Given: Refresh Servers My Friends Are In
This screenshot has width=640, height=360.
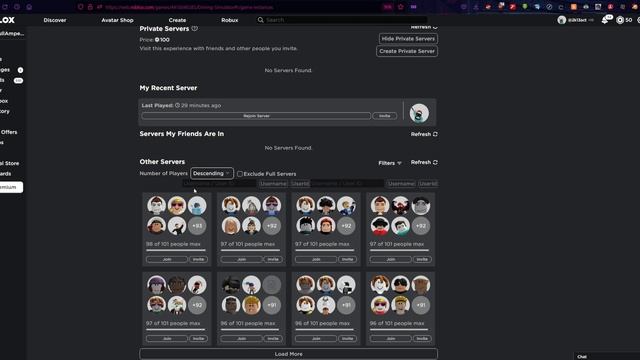Looking at the screenshot, I should click(424, 134).
